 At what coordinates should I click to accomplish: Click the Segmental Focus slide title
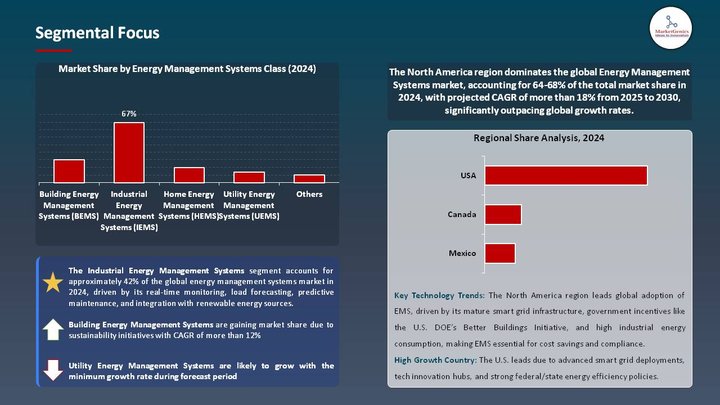click(x=97, y=33)
